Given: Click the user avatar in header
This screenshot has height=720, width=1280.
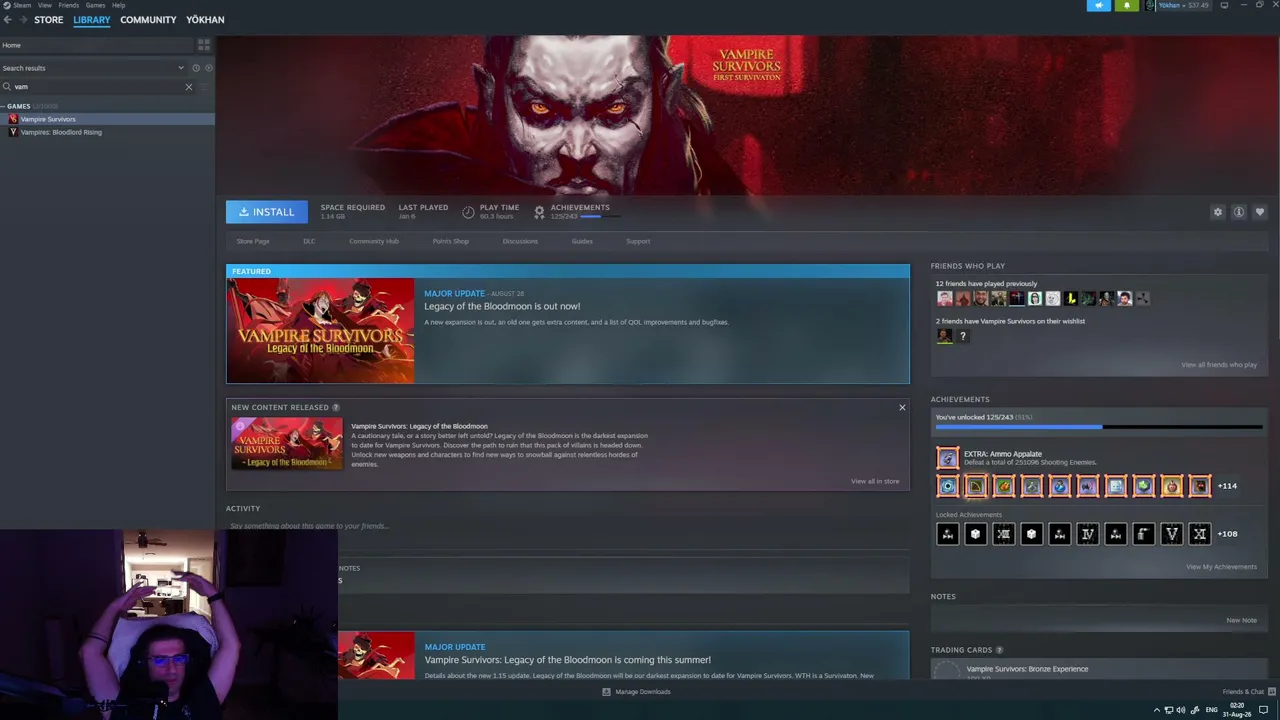Looking at the screenshot, I should [x=1151, y=6].
